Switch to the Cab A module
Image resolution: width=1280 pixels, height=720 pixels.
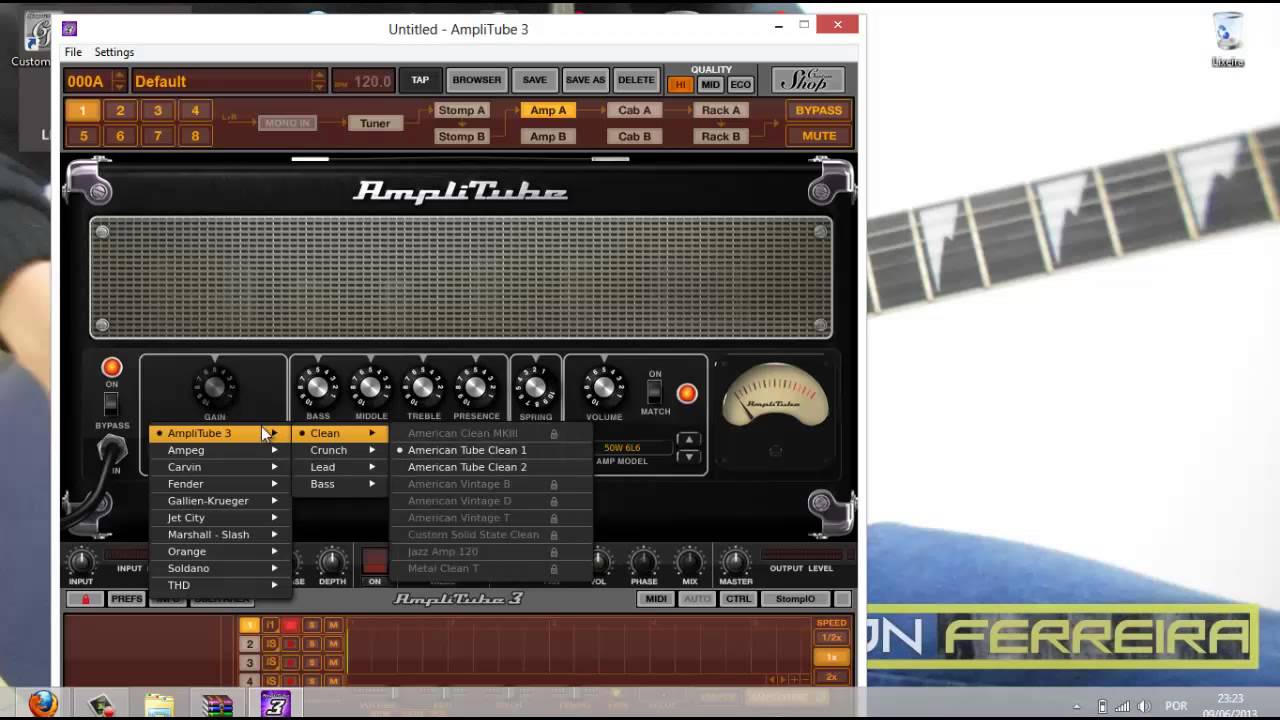click(634, 110)
